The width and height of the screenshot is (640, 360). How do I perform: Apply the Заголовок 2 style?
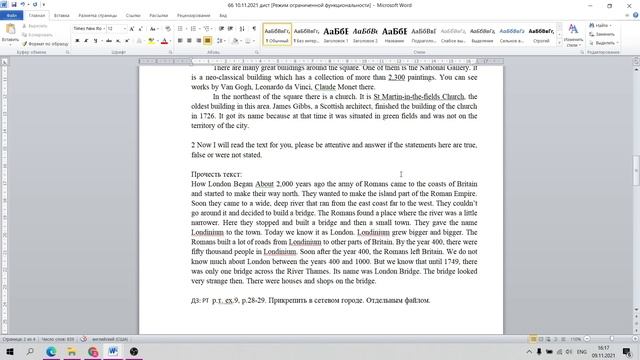[x=365, y=34]
